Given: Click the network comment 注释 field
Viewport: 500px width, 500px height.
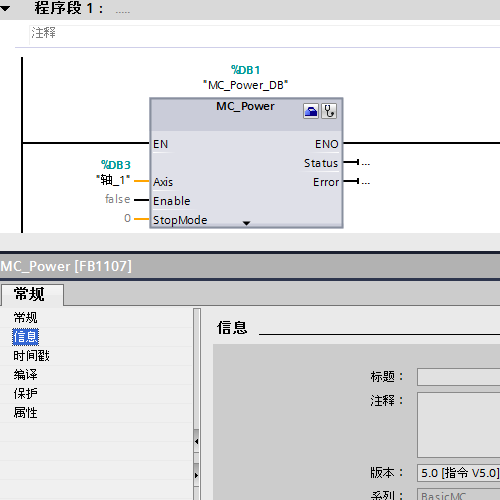Looking at the screenshot, I should click(x=265, y=34).
